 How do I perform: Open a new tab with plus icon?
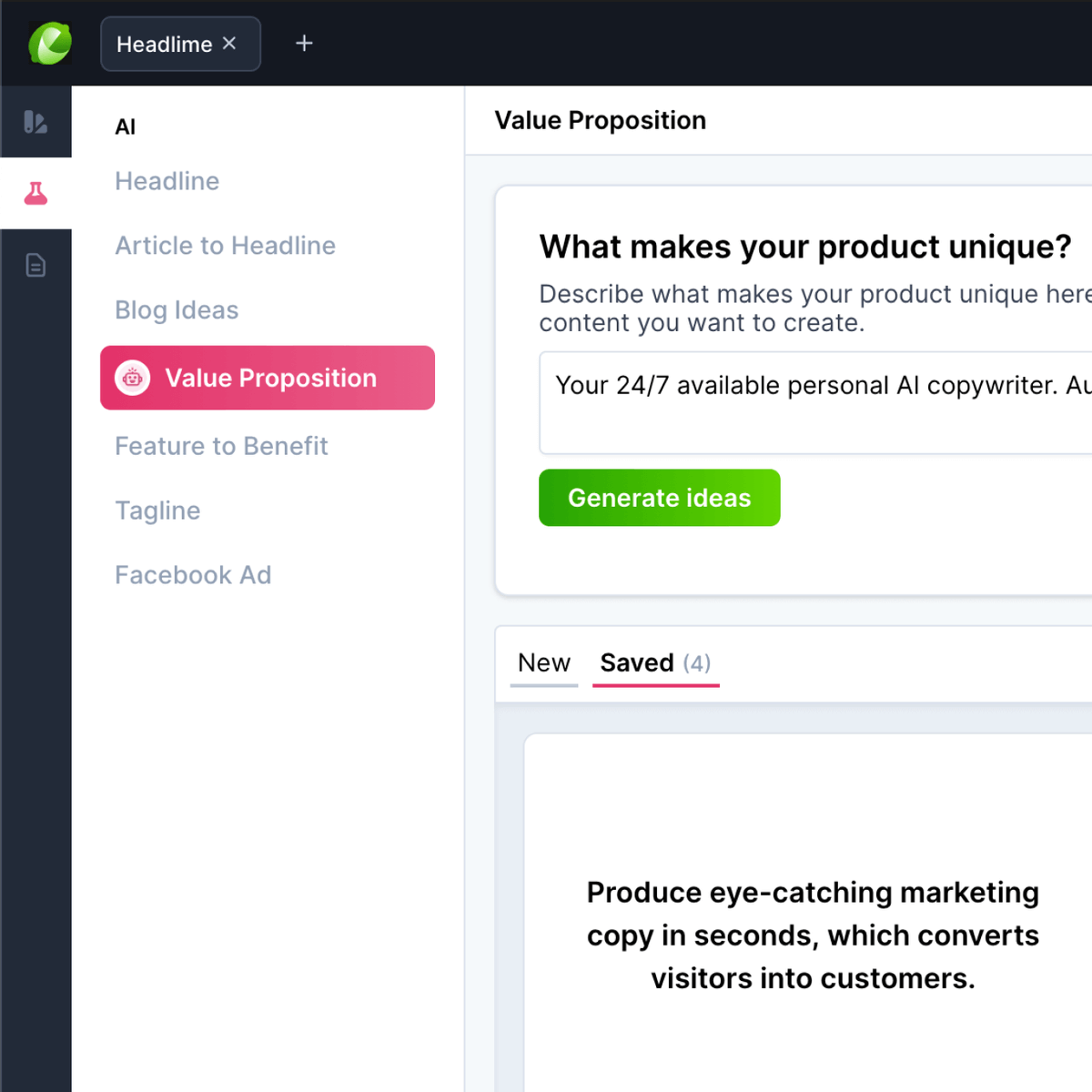[304, 43]
